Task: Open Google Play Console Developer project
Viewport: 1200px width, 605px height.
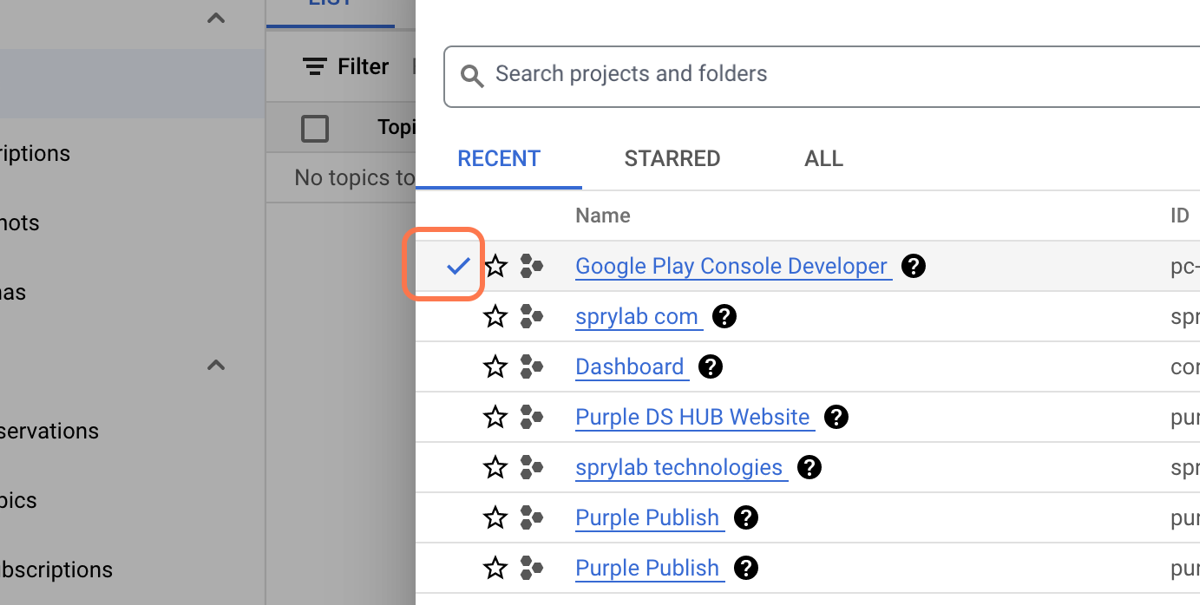Action: point(732,267)
